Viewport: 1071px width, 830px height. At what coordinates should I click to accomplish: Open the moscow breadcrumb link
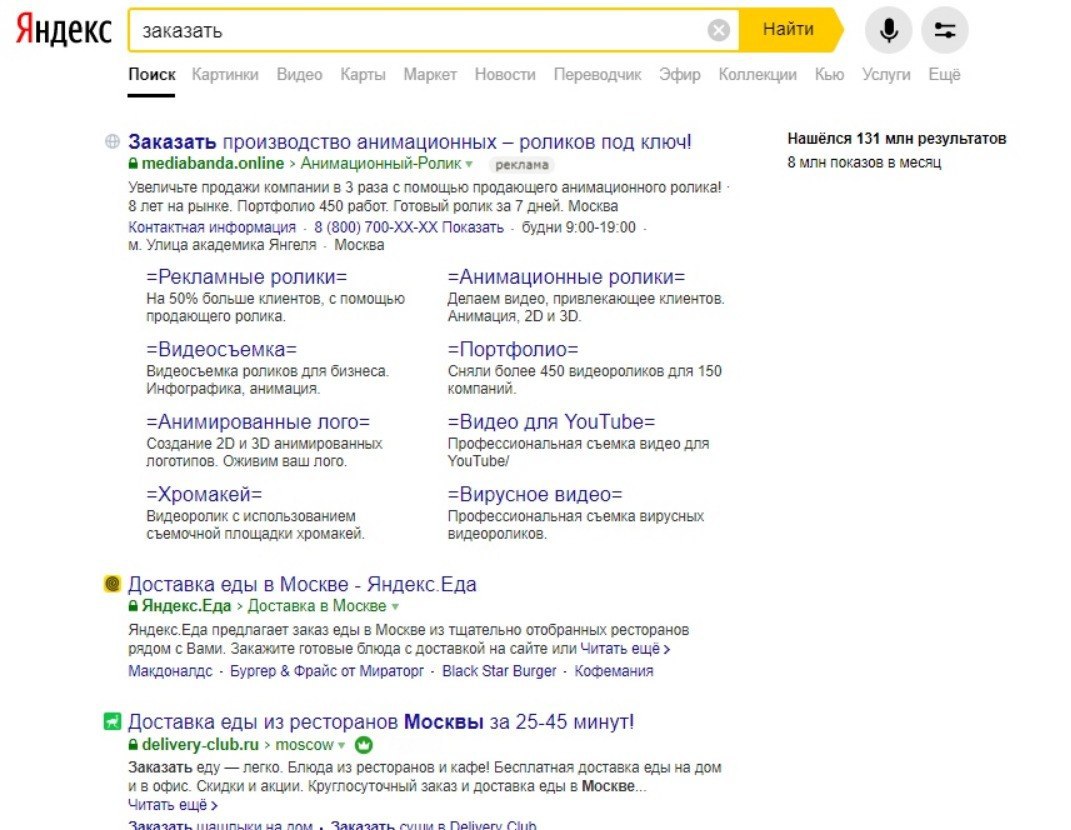click(305, 745)
